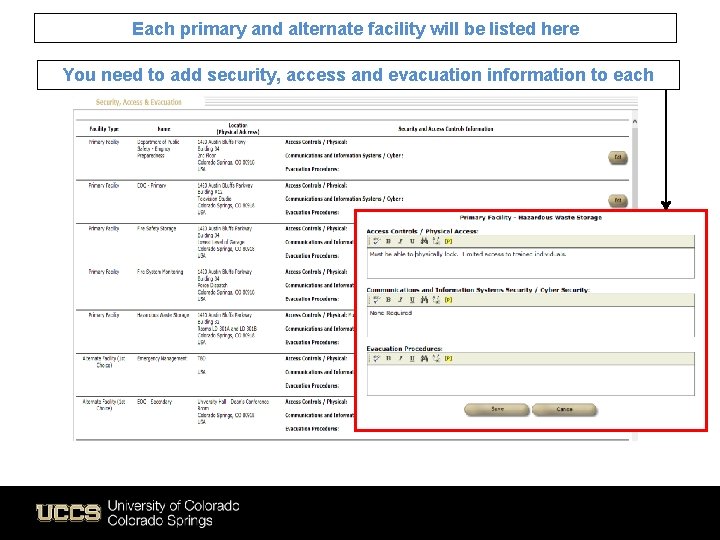Click yellow [P] icon in Access Controls toolbar
720x540 pixels.
pos(449,241)
